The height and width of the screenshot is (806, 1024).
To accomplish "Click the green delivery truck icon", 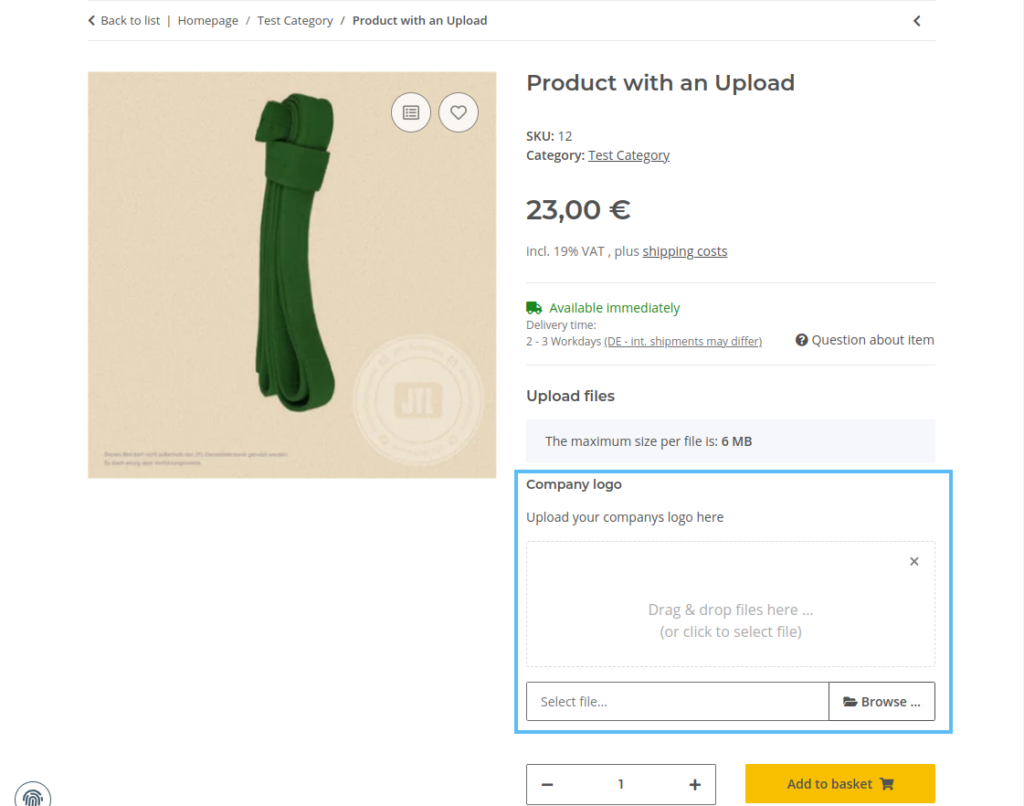I will click(x=533, y=307).
